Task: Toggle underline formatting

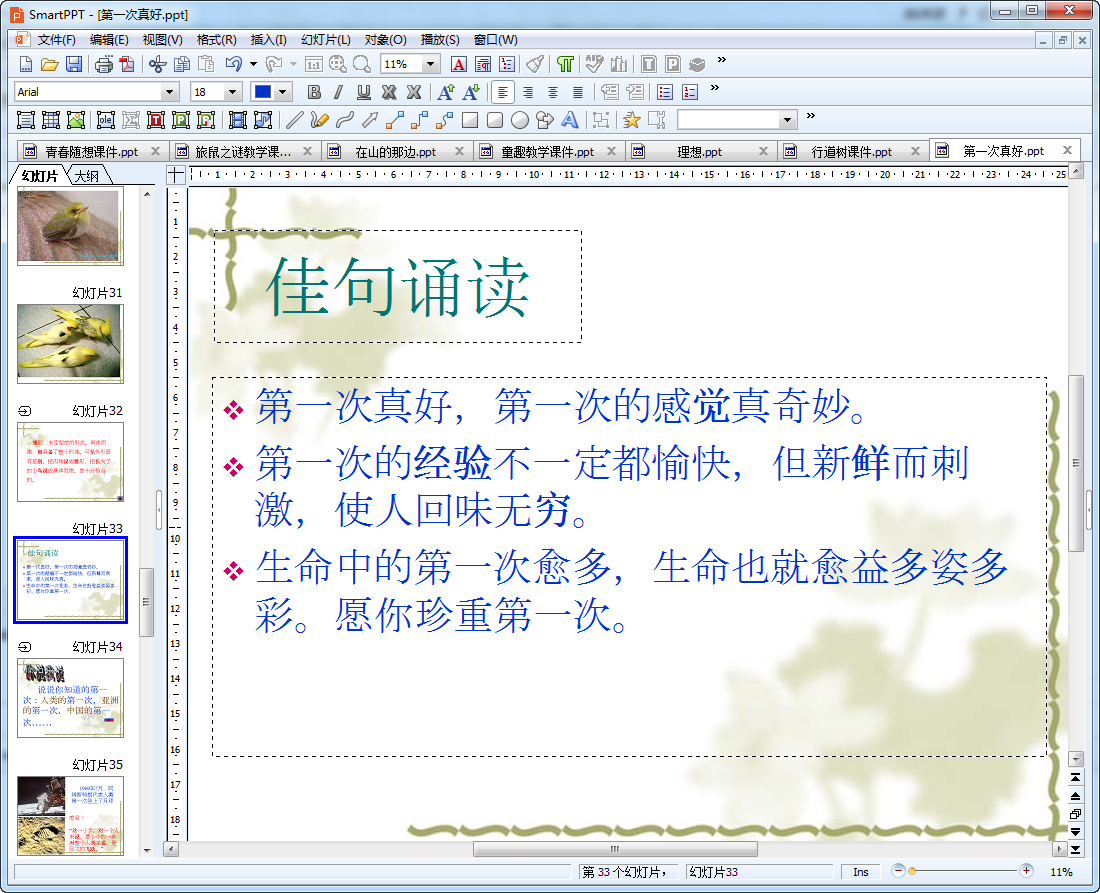Action: 363,92
